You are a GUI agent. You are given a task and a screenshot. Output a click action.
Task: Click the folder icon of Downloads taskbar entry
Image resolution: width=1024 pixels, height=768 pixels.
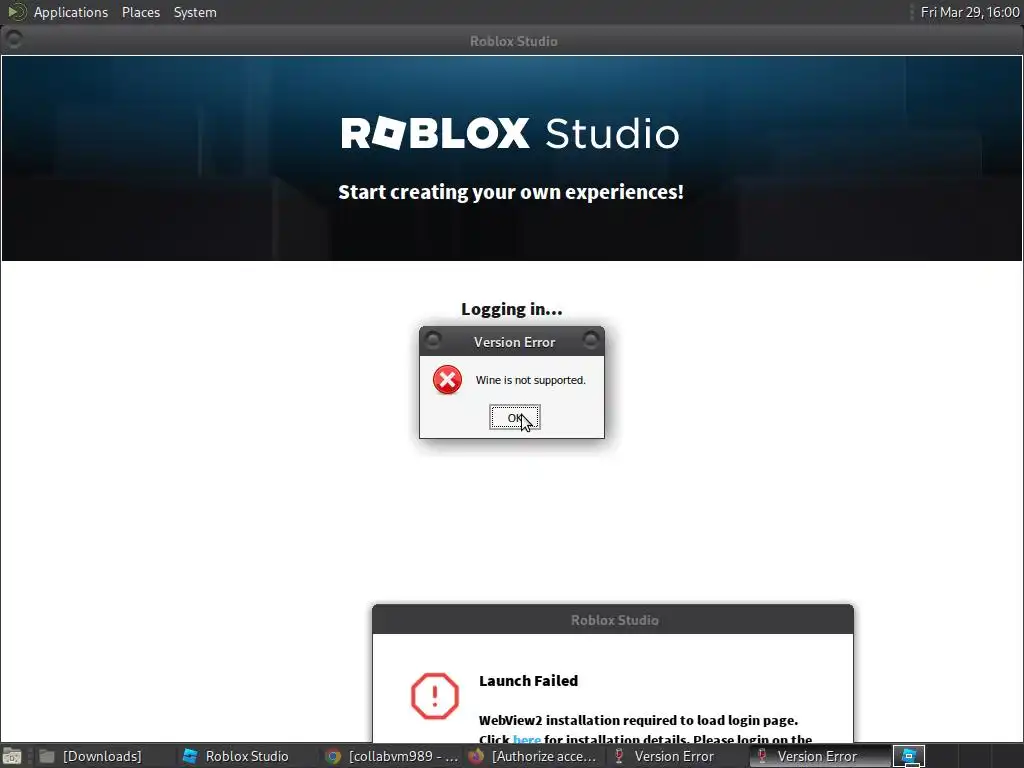[47, 756]
